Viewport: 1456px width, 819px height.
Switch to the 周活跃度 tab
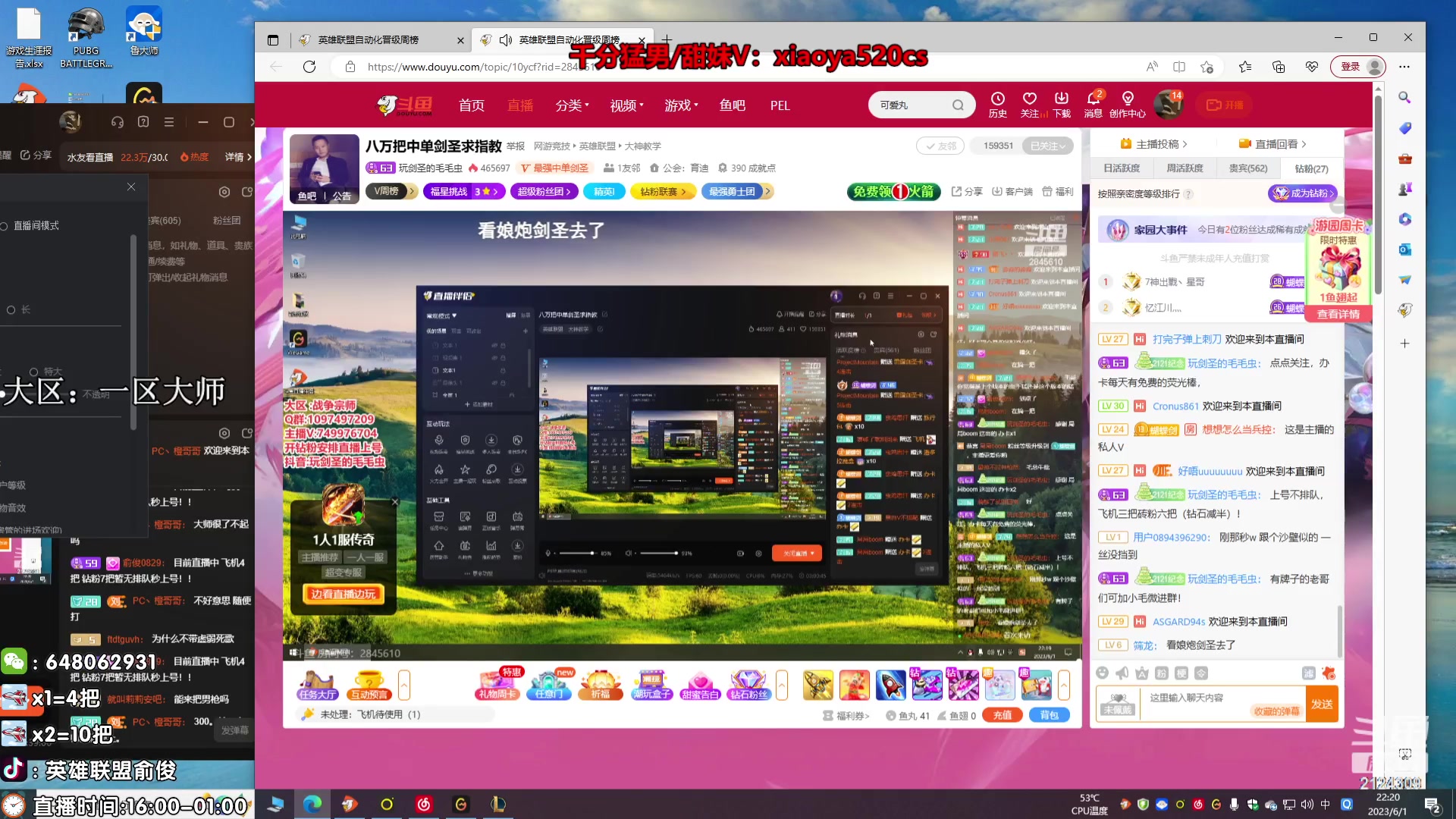1185,168
